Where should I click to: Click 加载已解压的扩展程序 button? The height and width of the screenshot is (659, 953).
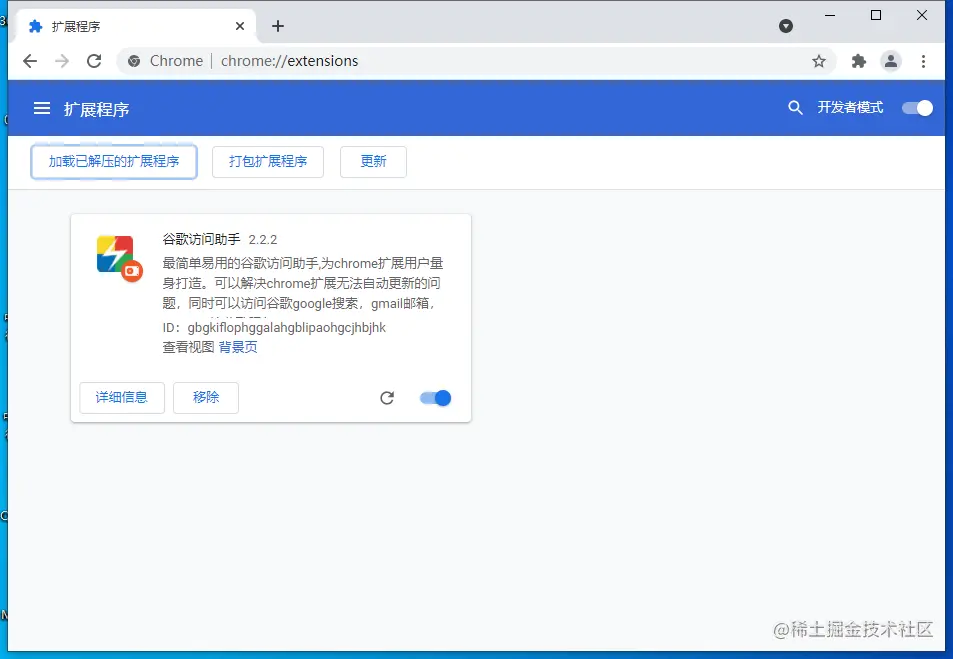pyautogui.click(x=114, y=162)
